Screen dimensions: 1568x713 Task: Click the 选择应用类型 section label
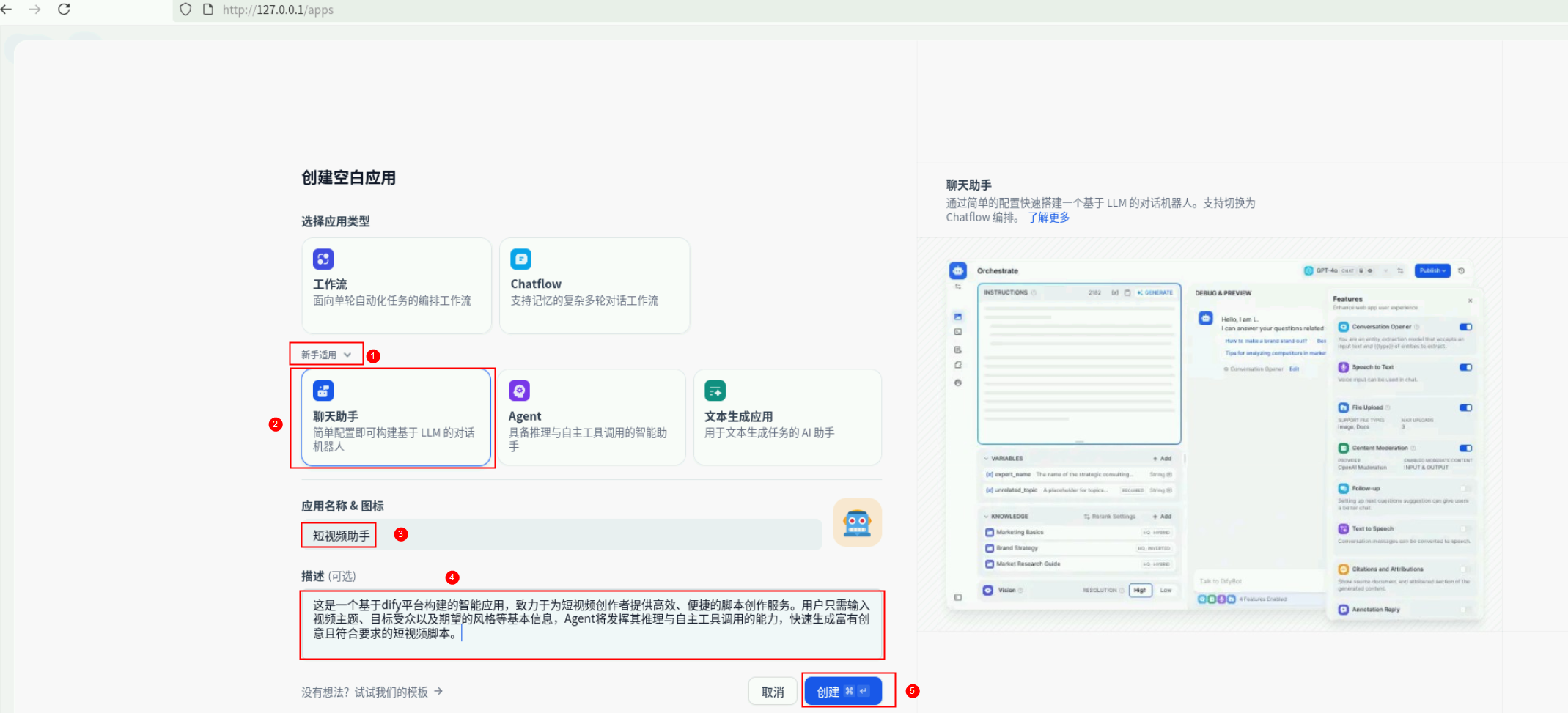(336, 221)
